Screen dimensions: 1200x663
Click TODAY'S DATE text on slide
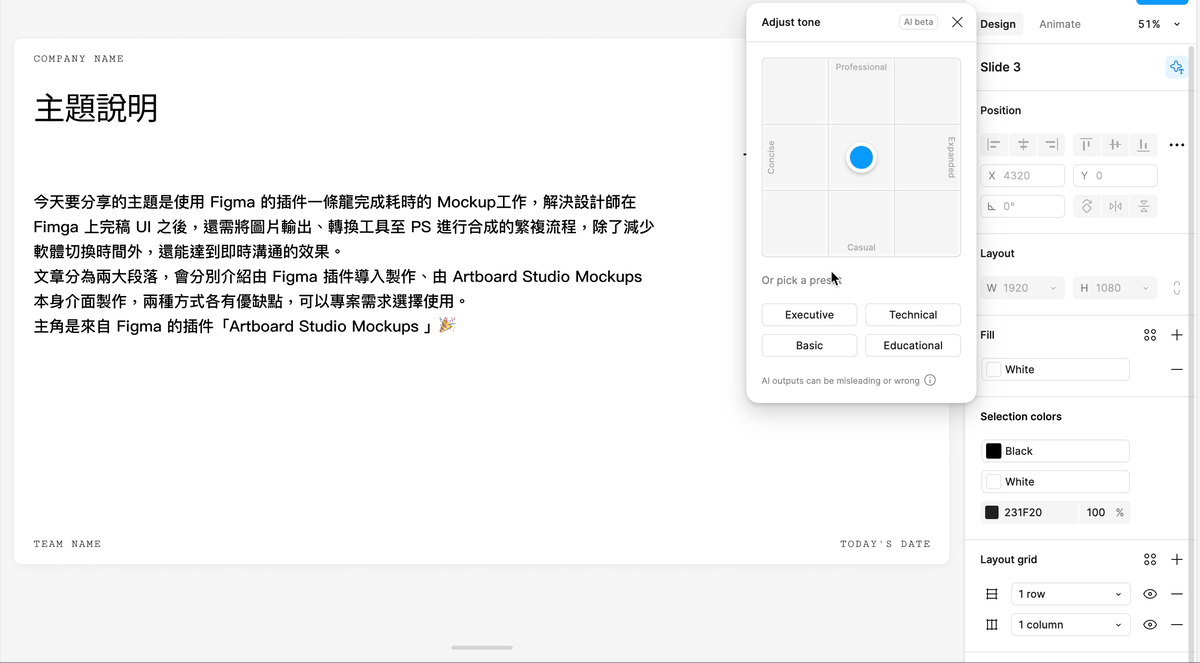click(x=885, y=544)
